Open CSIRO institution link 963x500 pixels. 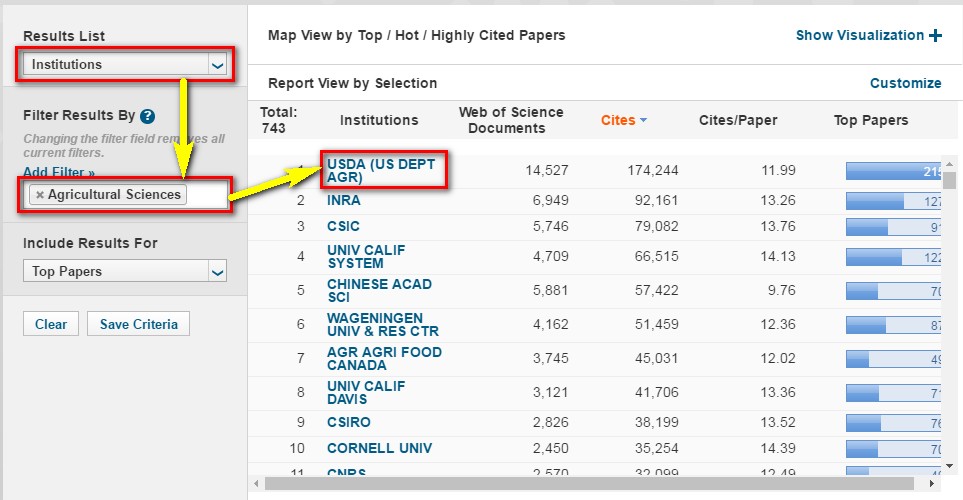[x=348, y=422]
